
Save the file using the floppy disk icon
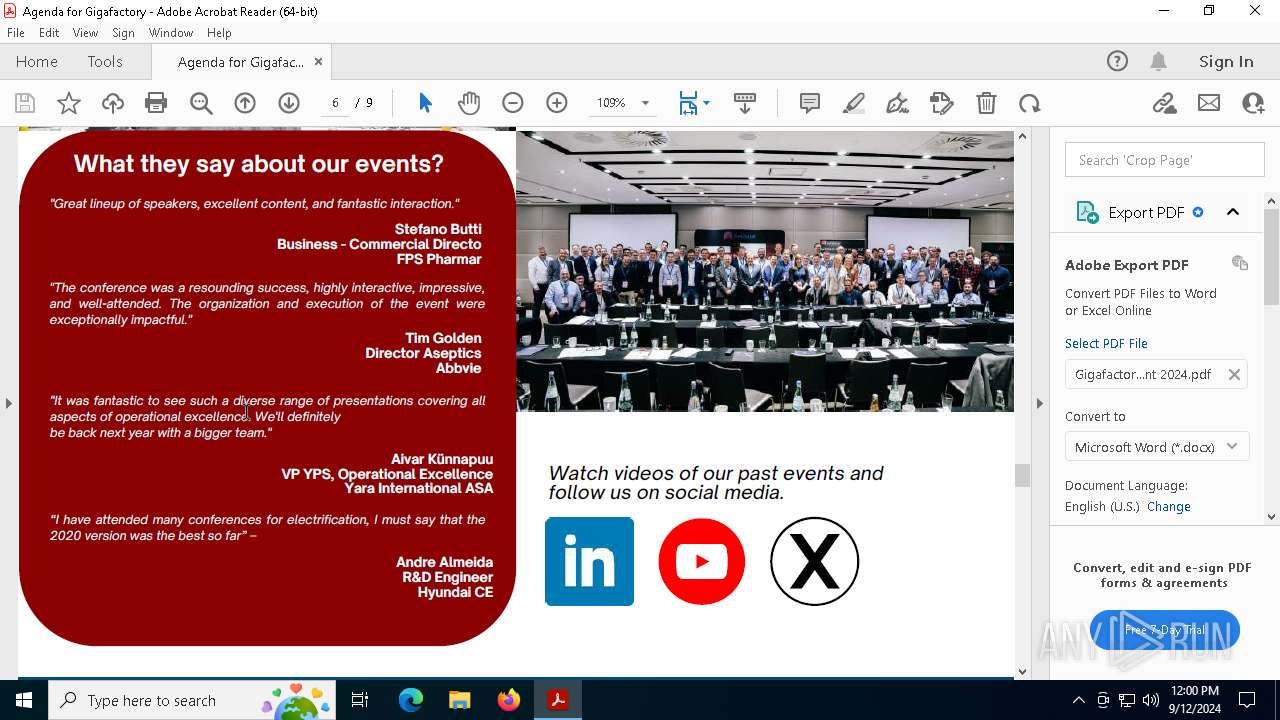(x=25, y=103)
